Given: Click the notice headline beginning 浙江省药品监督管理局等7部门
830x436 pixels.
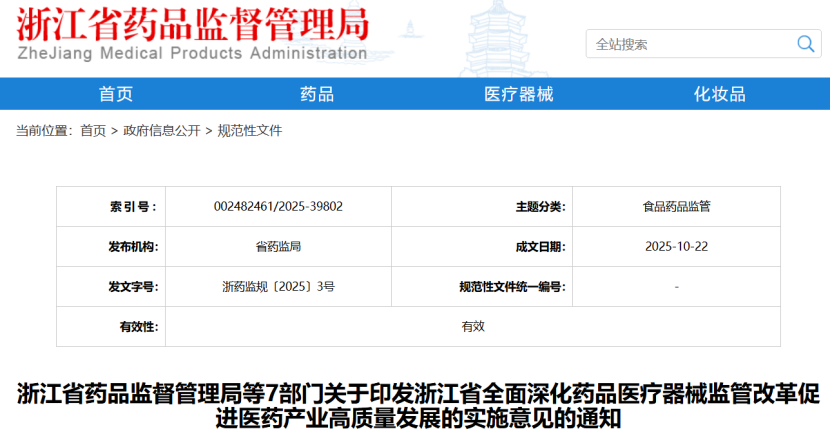Looking at the screenshot, I should (x=418, y=406).
